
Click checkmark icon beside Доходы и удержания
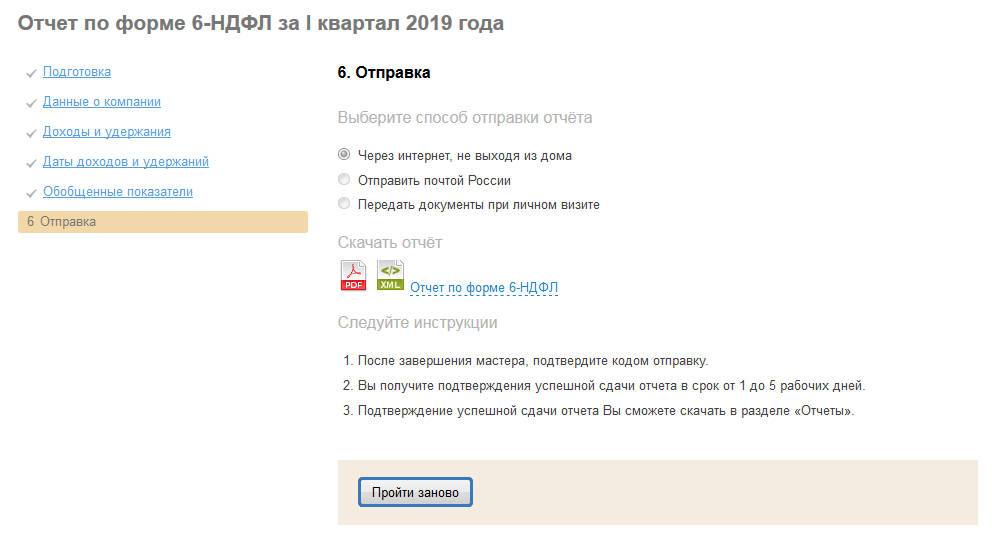pos(32,133)
